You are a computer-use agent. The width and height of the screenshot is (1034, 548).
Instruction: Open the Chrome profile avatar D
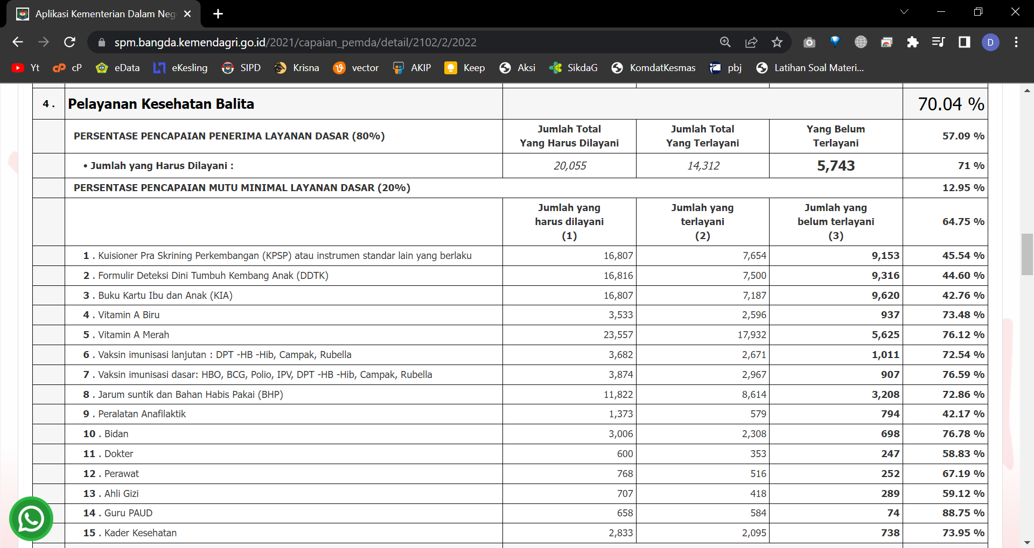[x=990, y=42]
